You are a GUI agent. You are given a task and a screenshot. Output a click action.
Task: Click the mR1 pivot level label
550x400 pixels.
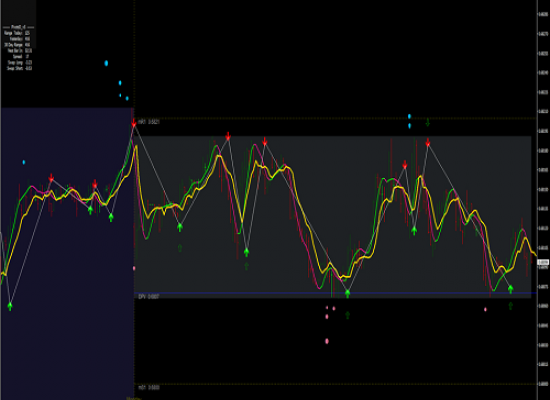[149, 122]
